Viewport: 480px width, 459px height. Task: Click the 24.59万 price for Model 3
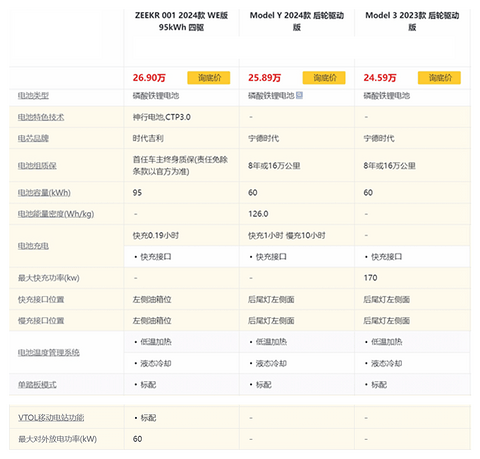(x=380, y=78)
